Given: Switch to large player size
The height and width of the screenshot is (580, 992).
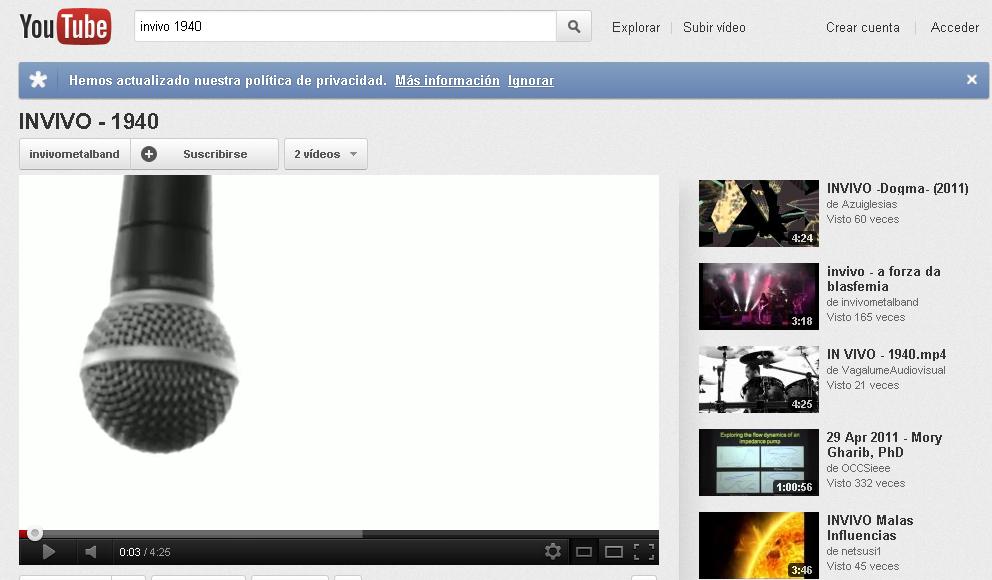Looking at the screenshot, I should coord(614,551).
